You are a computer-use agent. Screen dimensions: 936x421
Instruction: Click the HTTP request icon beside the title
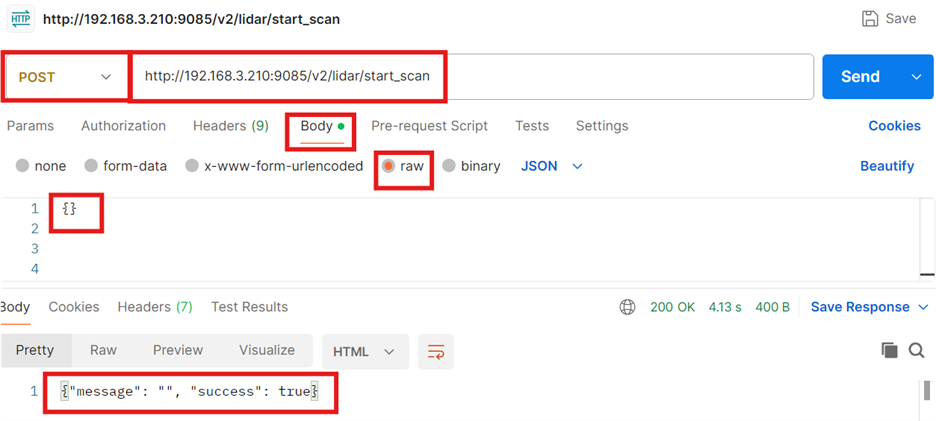tap(20, 19)
